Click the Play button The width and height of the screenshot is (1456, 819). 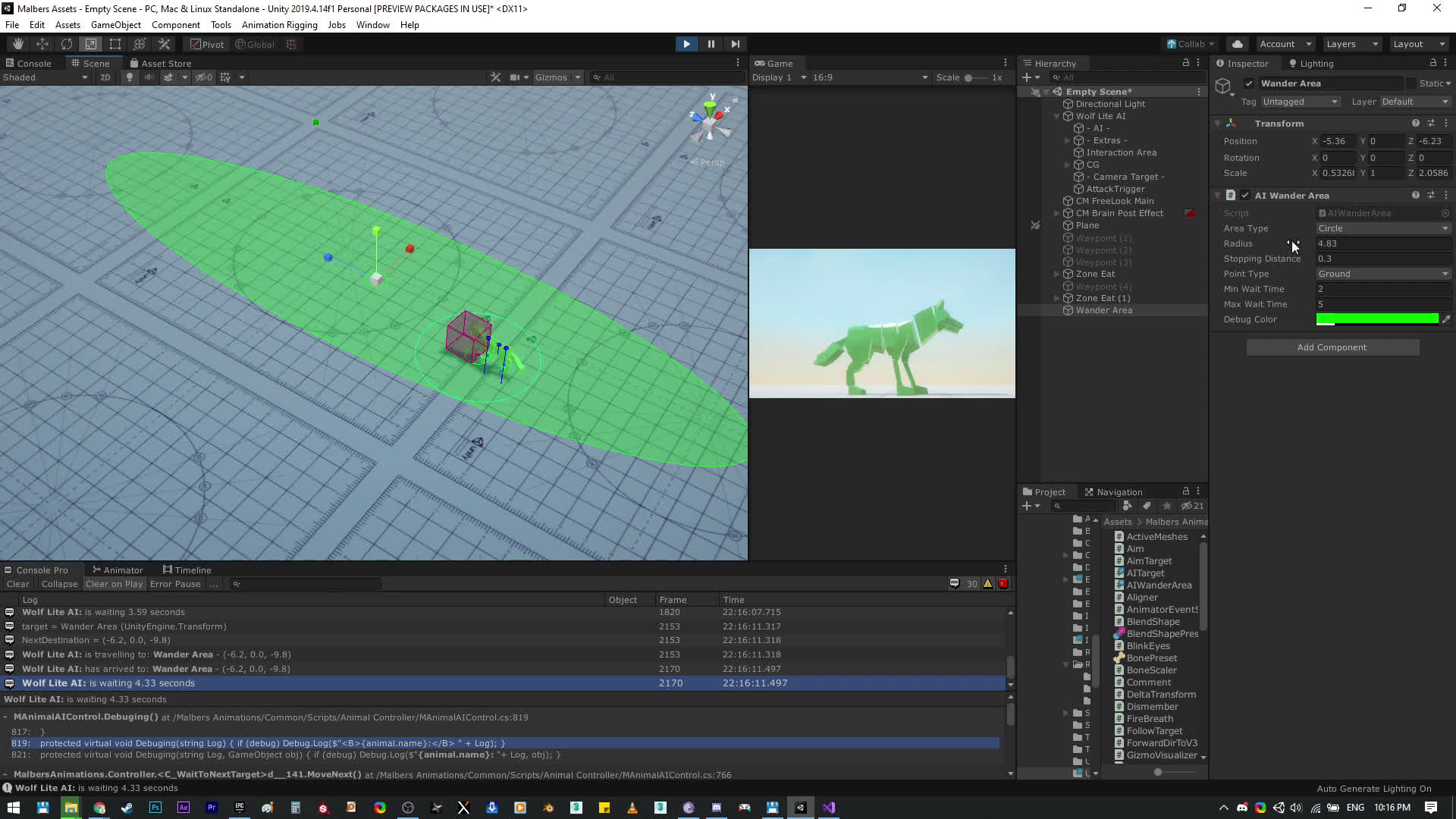[x=686, y=44]
